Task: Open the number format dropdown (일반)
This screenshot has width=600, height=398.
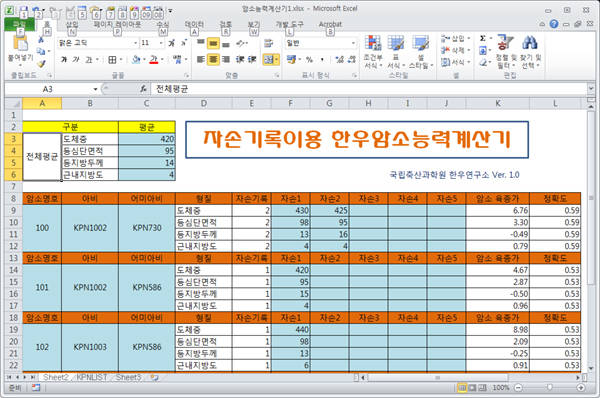Action: 353,43
